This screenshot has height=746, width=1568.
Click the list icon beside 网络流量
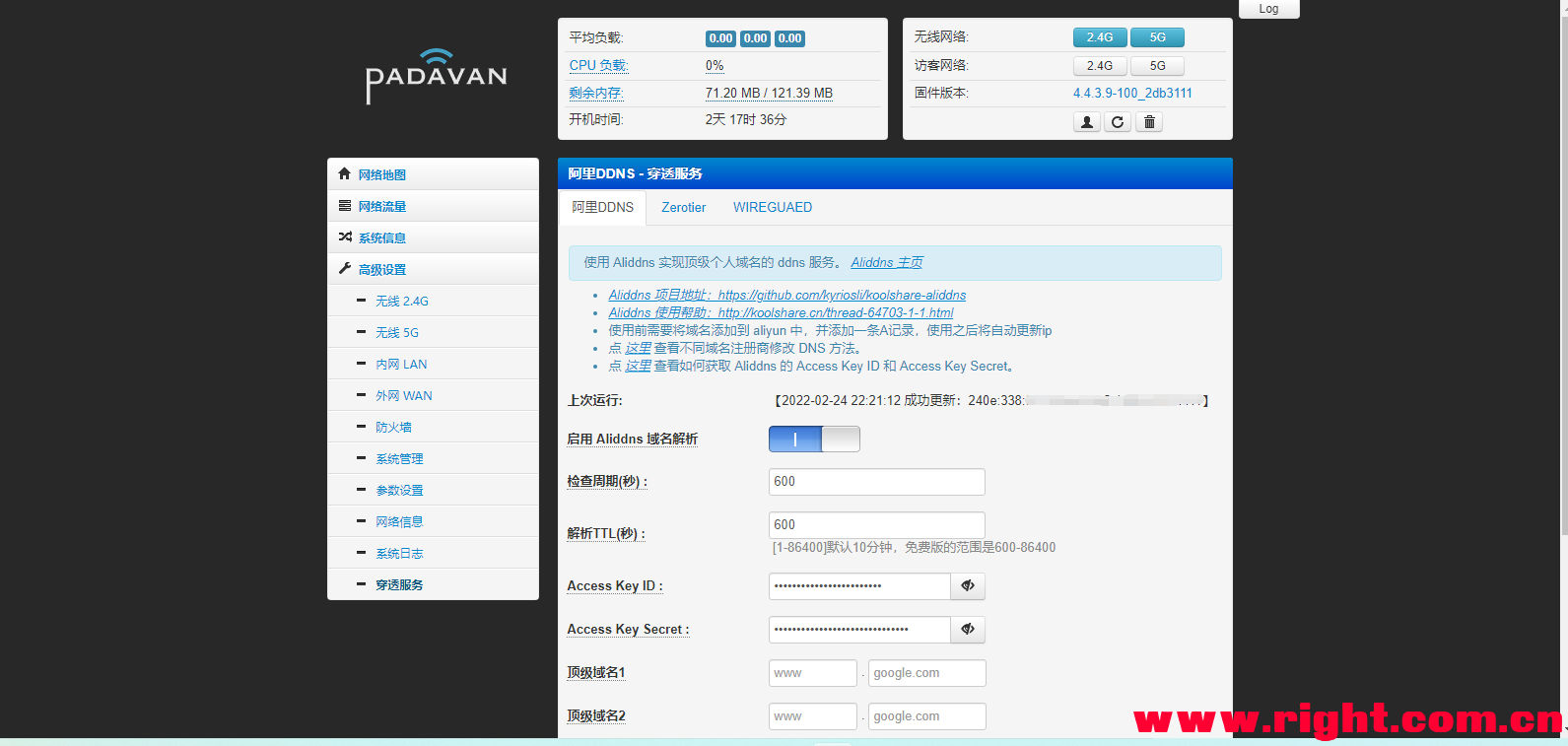pyautogui.click(x=344, y=205)
